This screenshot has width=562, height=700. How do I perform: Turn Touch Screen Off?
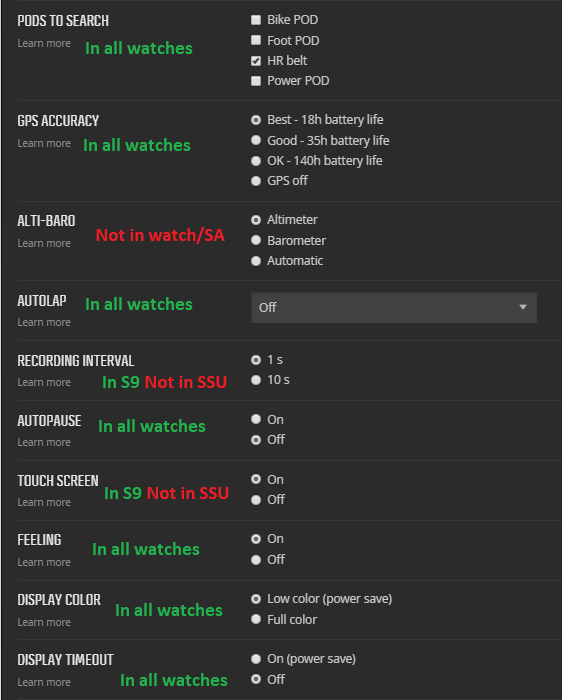pyautogui.click(x=256, y=500)
